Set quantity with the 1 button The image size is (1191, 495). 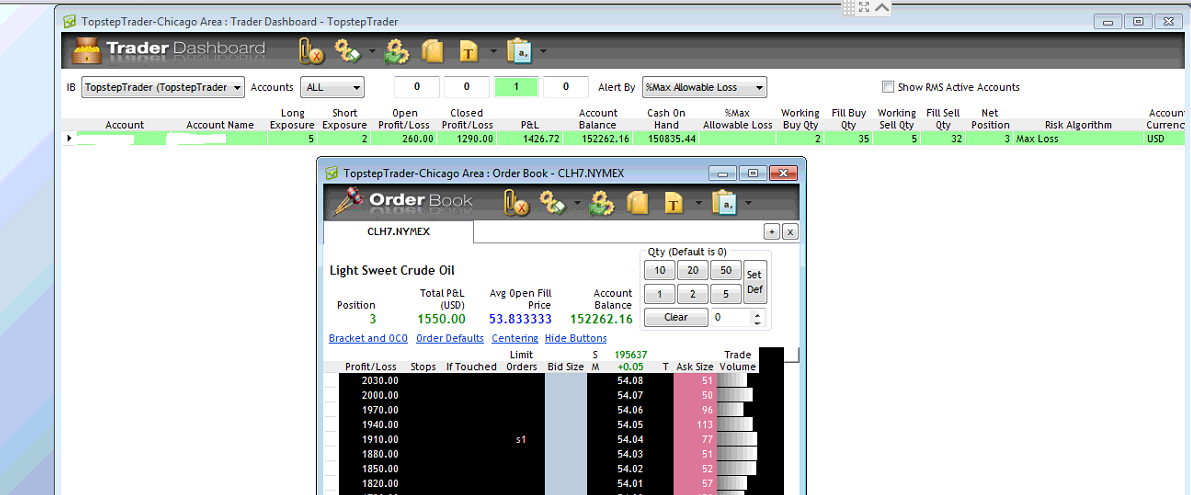click(x=659, y=294)
